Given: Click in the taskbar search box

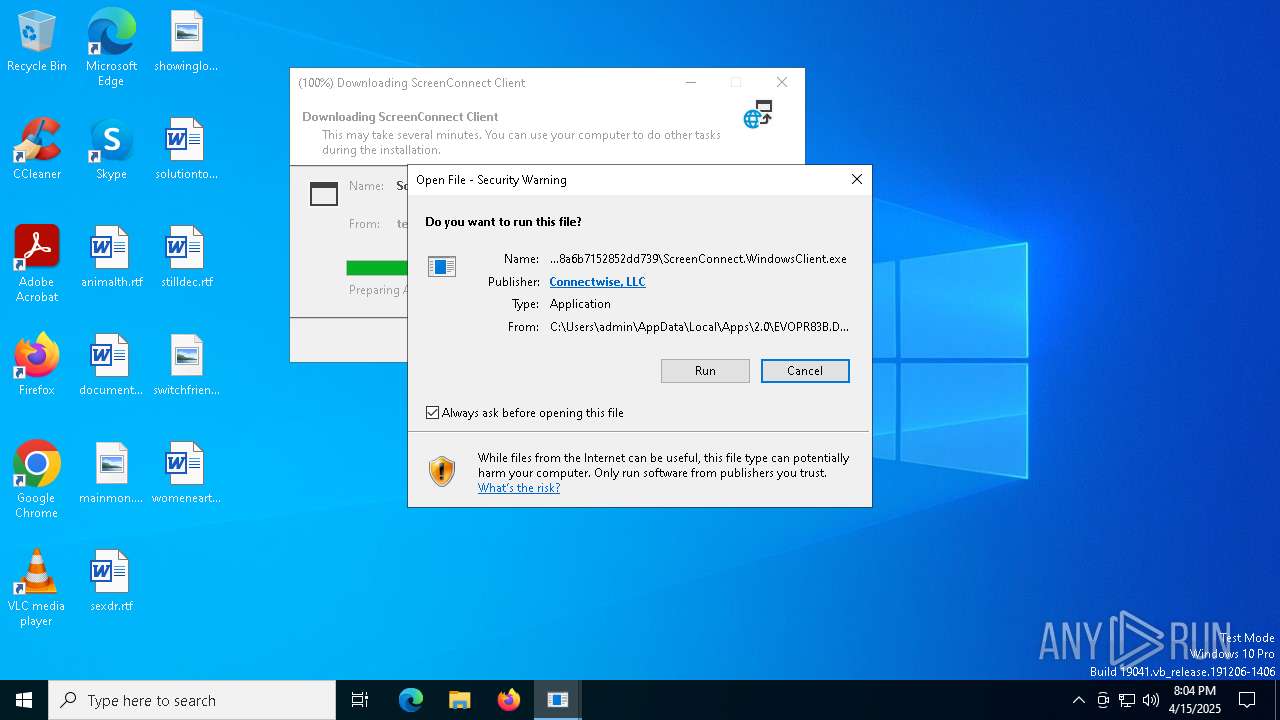Looking at the screenshot, I should coord(192,700).
